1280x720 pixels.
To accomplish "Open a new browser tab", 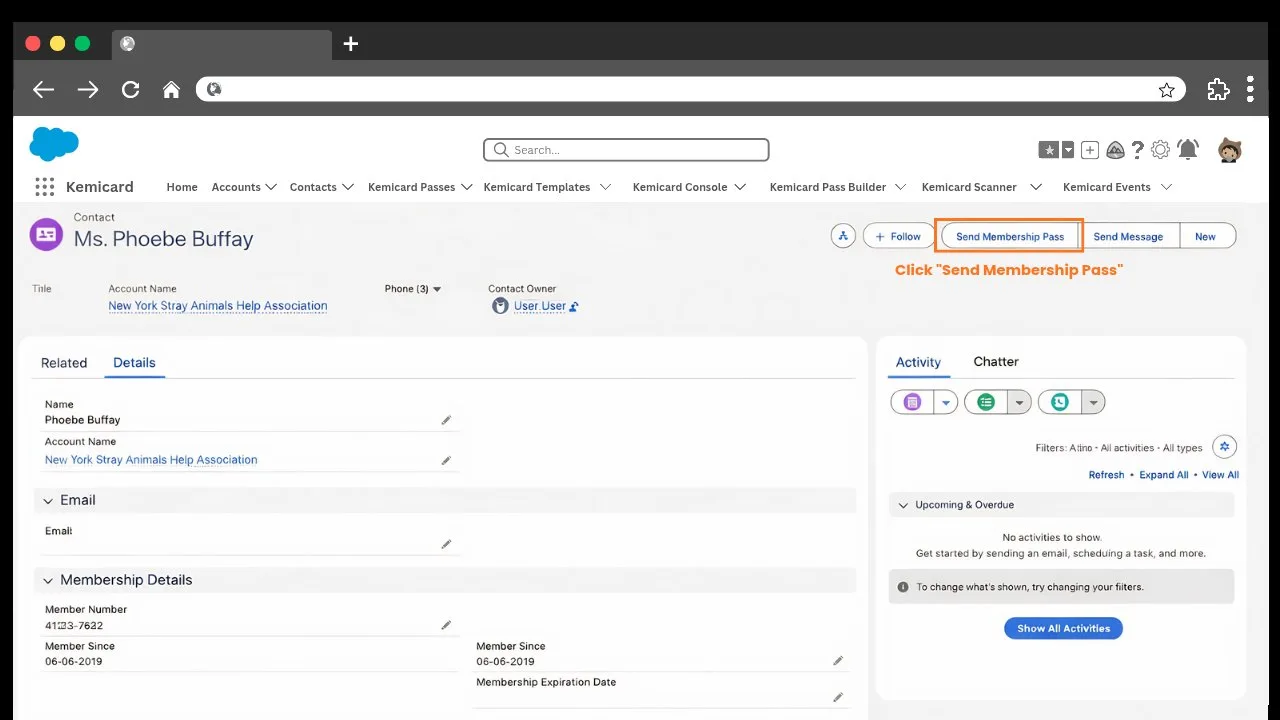I will coord(350,44).
